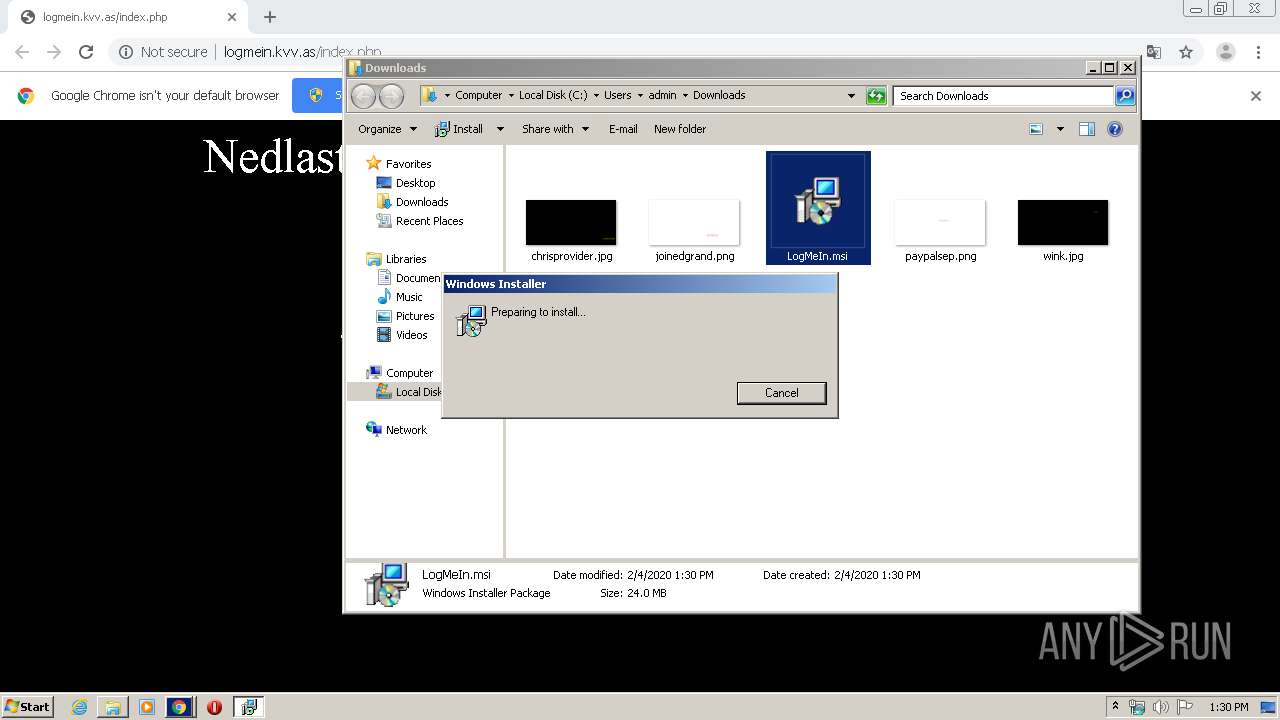Create a New folder from toolbar
The height and width of the screenshot is (720, 1280).
680,129
